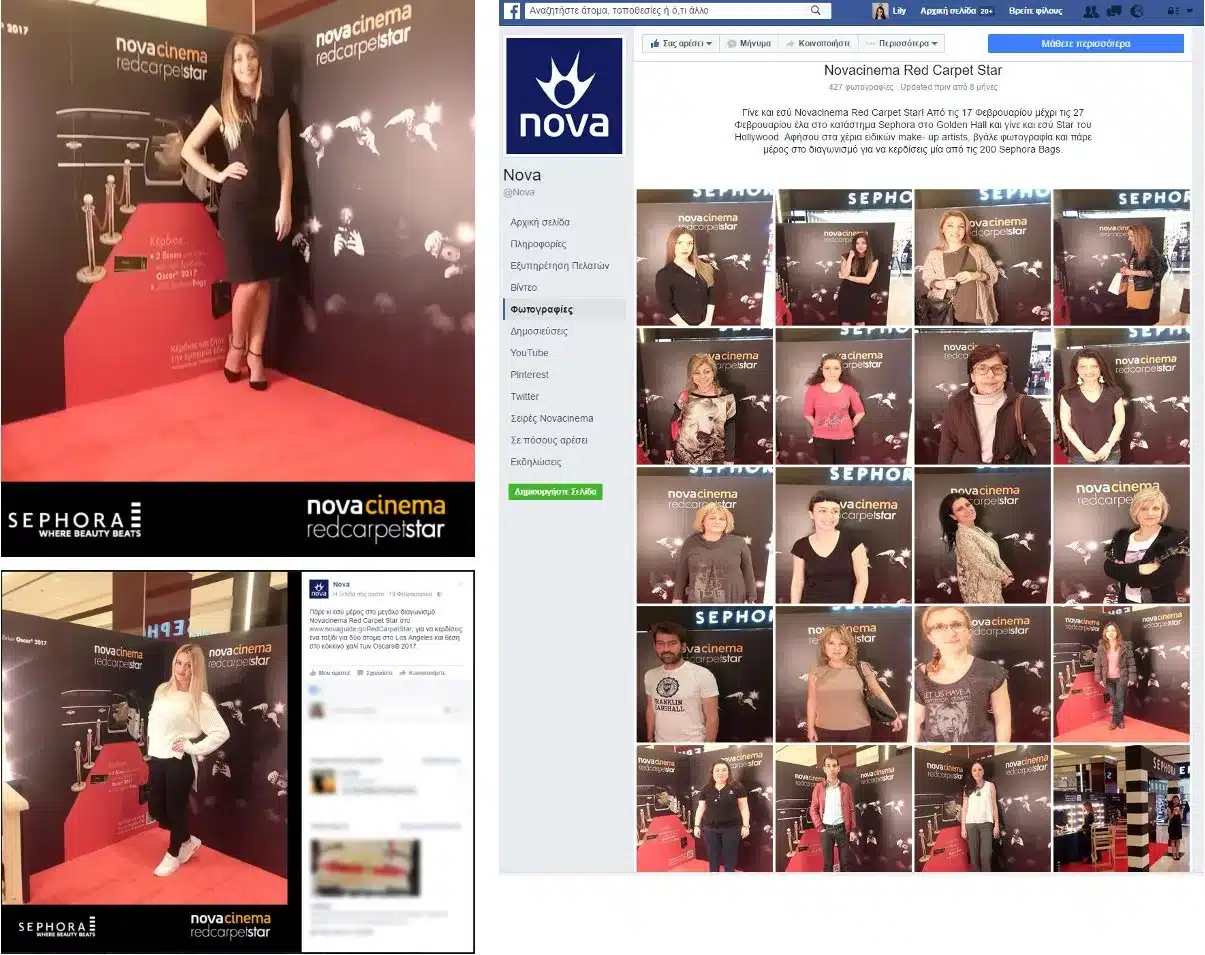Open photo of girl in pink top

coord(843,396)
